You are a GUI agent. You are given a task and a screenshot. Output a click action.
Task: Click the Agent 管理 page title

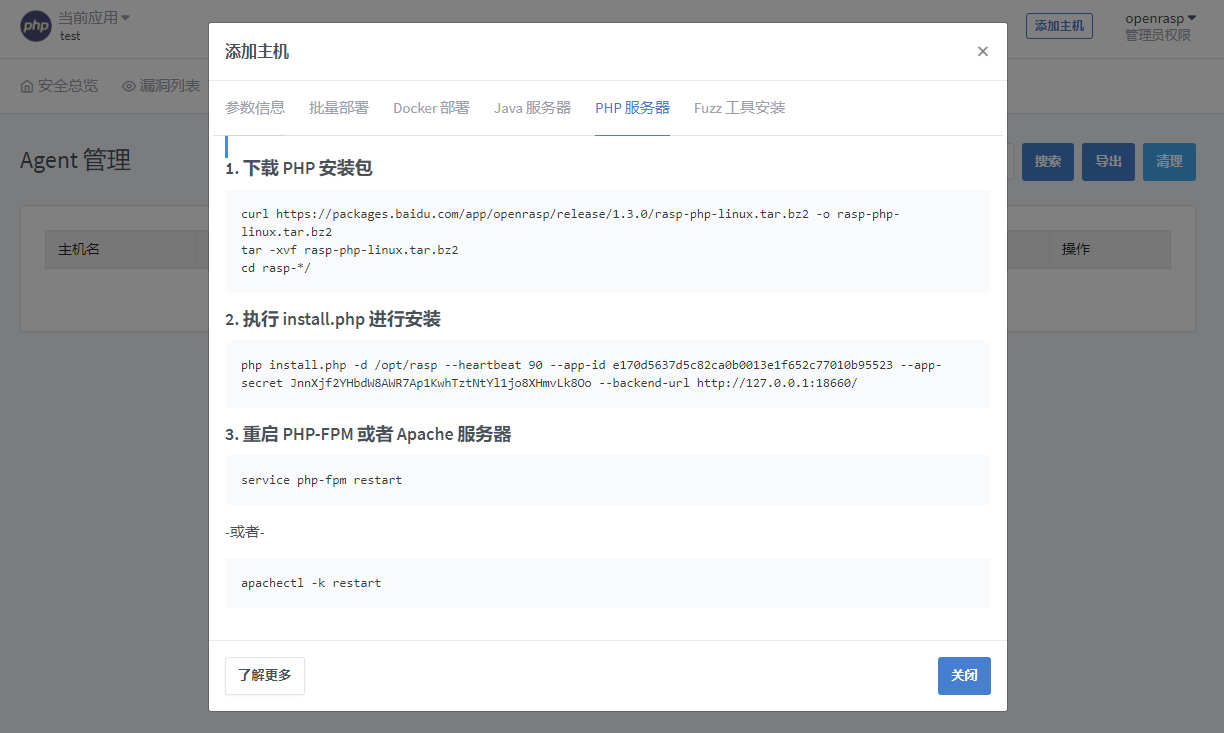point(75,160)
